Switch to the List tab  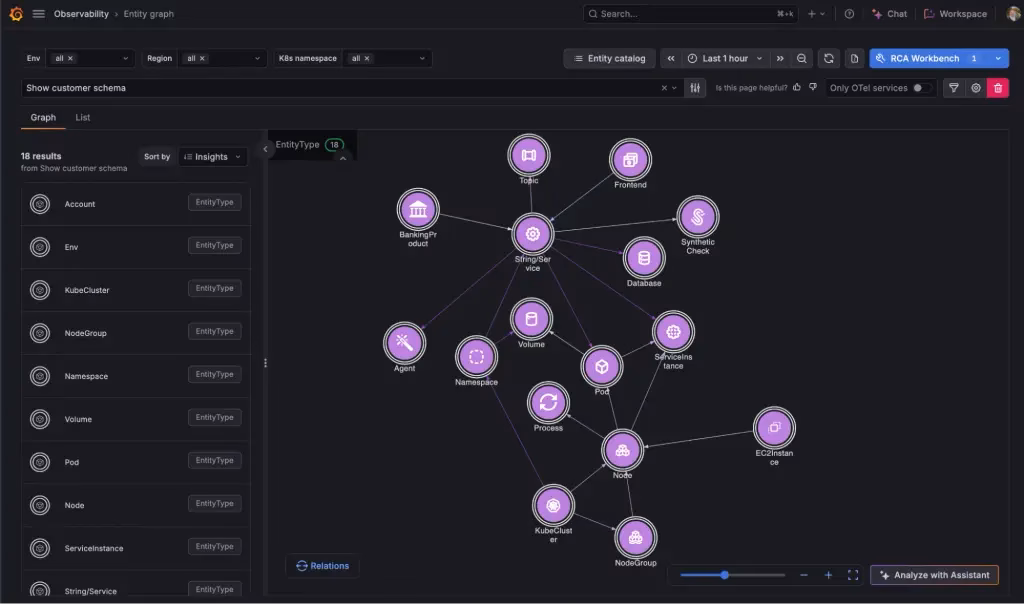pyautogui.click(x=82, y=118)
